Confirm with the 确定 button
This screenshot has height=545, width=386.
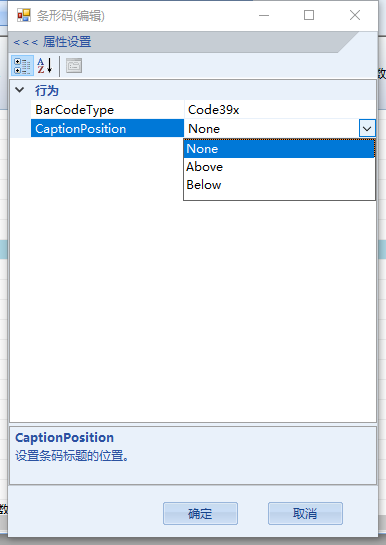[200, 513]
